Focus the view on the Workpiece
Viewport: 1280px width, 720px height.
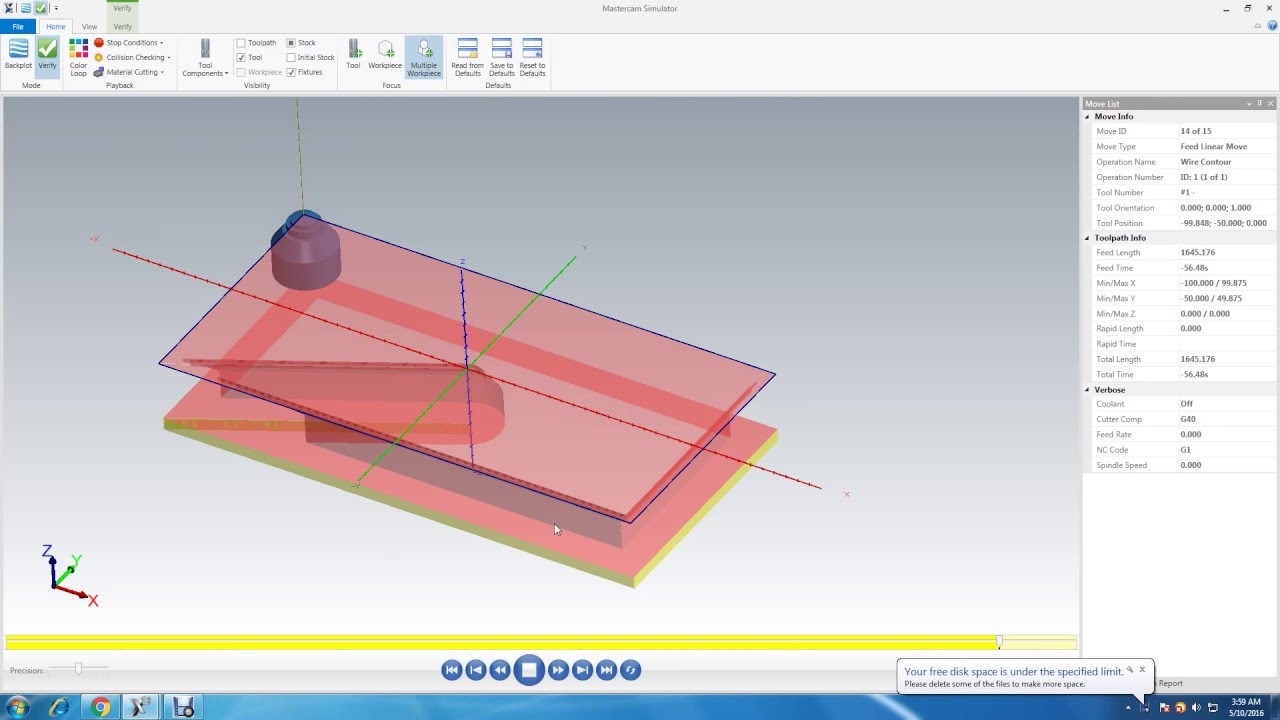[x=385, y=55]
